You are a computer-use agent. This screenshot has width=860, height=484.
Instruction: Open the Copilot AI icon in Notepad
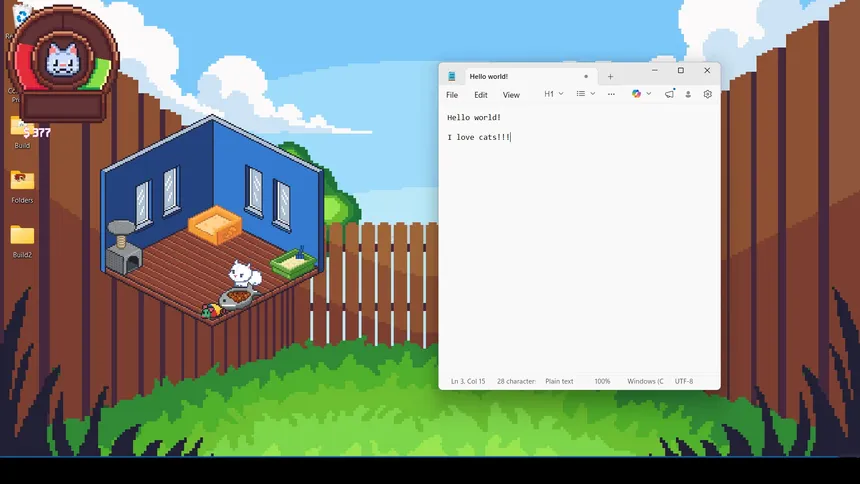point(636,94)
